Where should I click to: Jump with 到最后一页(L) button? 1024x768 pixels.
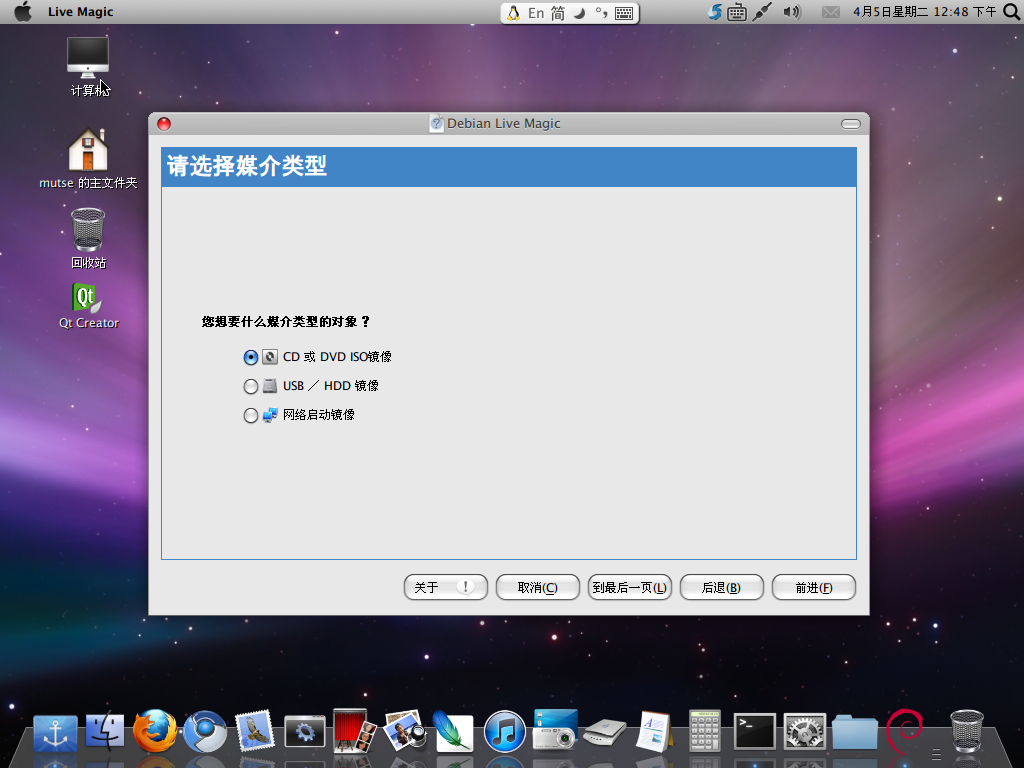630,587
